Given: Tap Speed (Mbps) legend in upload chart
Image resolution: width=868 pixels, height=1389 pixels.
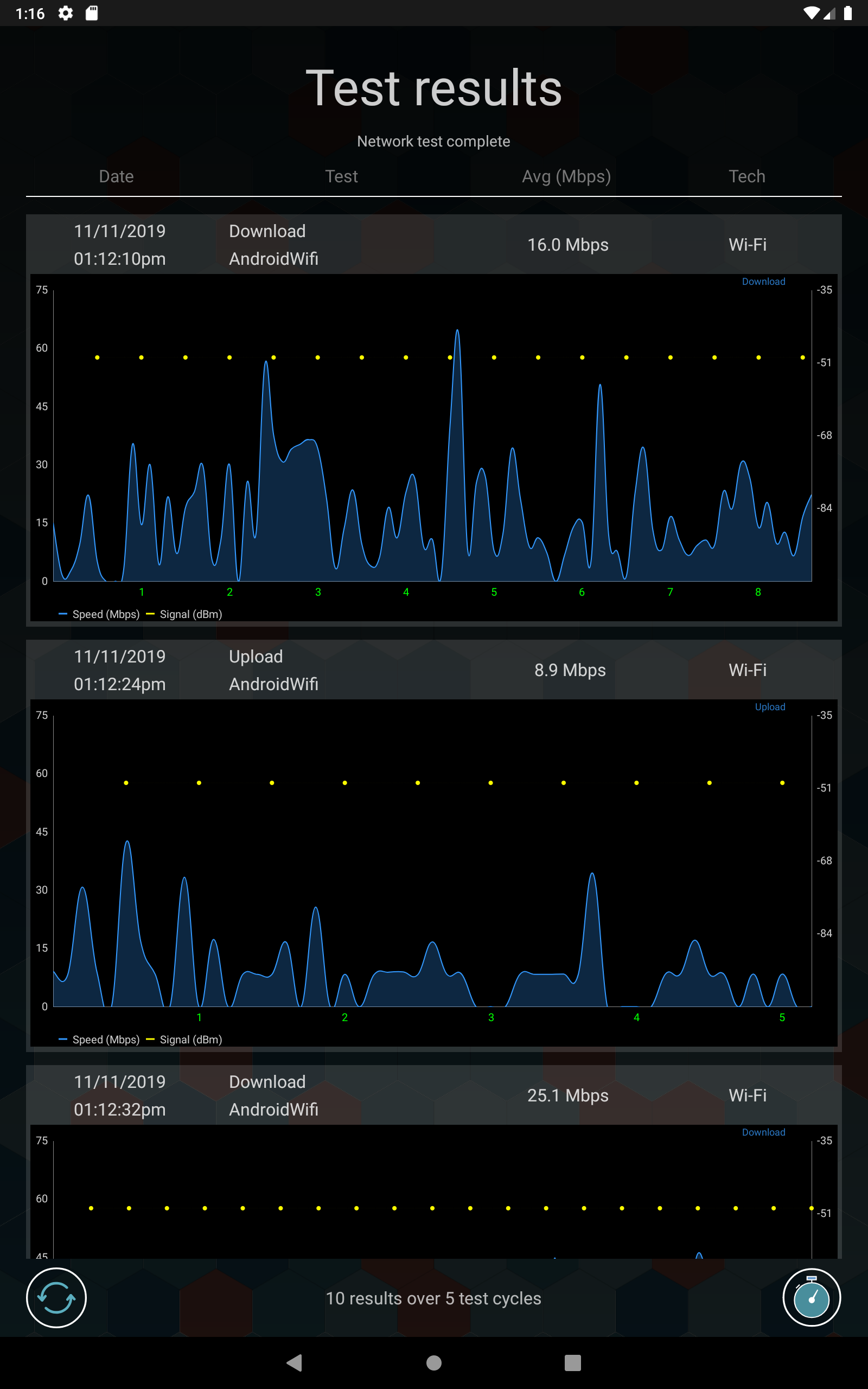Looking at the screenshot, I should (x=99, y=1040).
